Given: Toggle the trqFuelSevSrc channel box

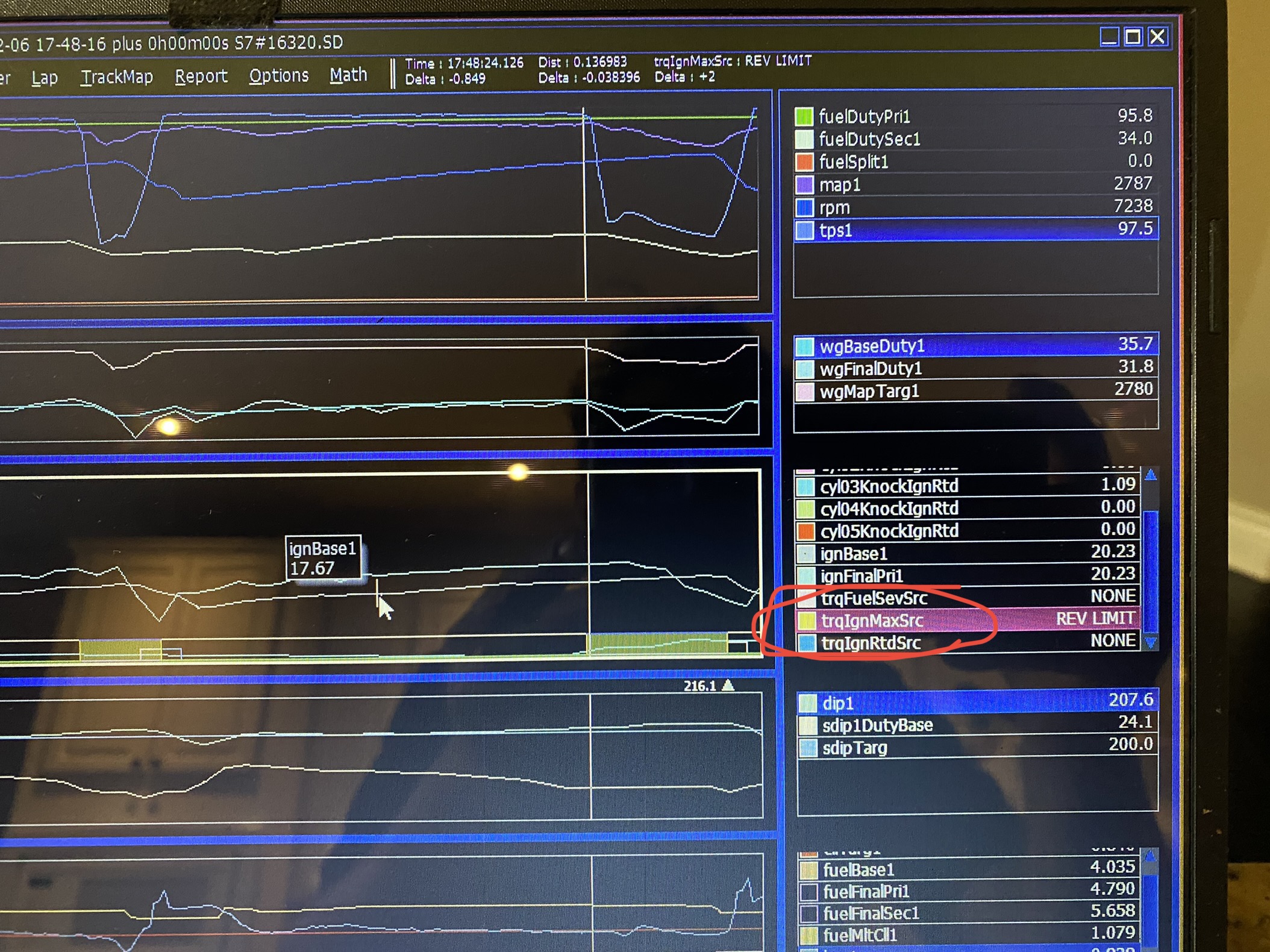Looking at the screenshot, I should click(807, 598).
